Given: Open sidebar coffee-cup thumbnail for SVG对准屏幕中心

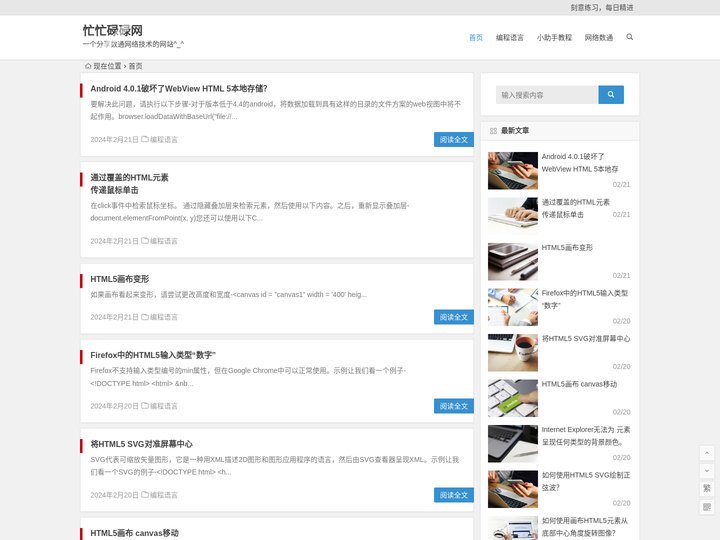Looking at the screenshot, I should click(512, 353).
